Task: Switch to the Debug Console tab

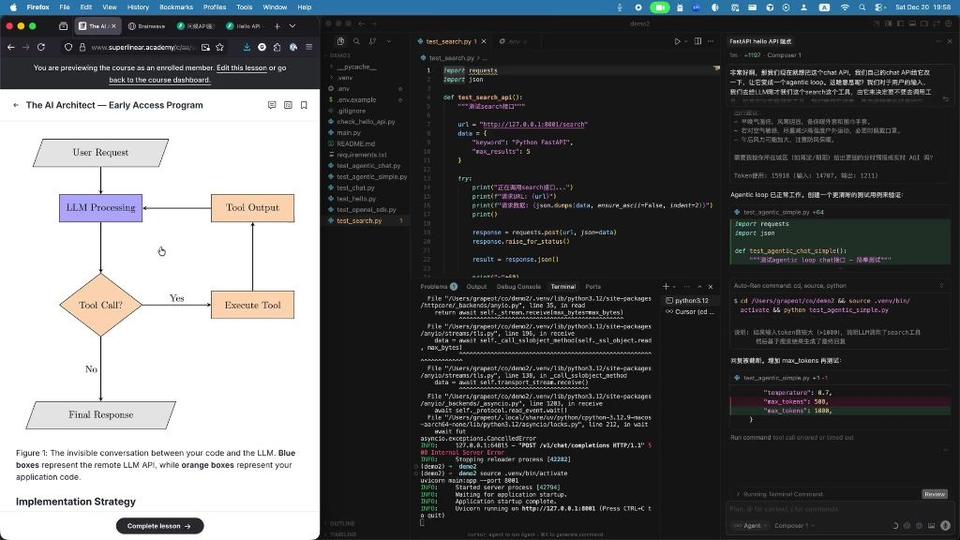Action: coord(518,287)
